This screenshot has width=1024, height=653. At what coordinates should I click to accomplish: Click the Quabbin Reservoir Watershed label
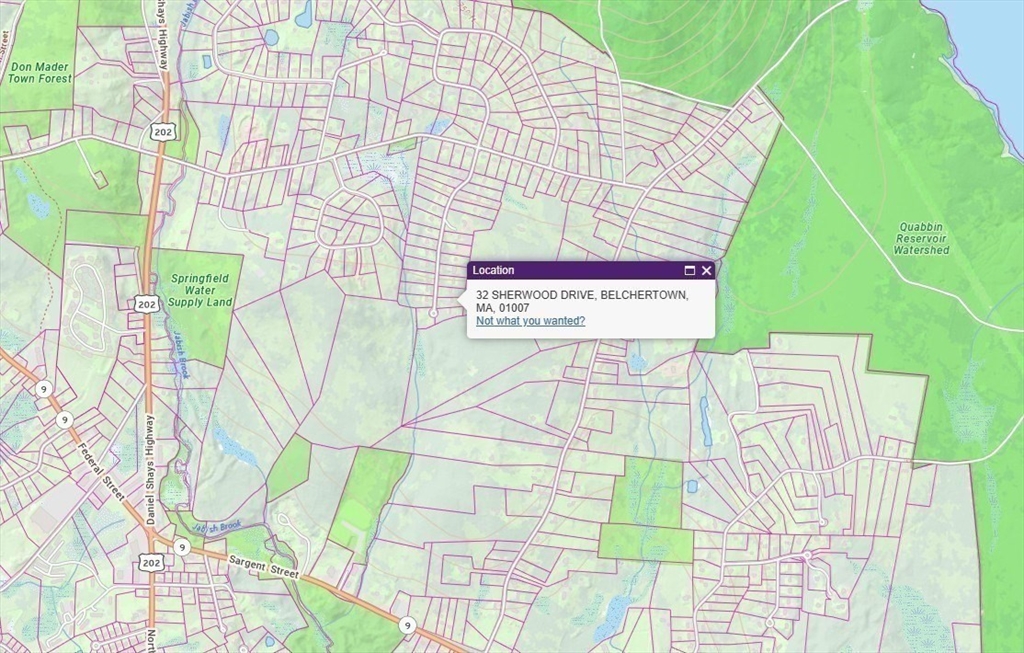[x=921, y=238]
